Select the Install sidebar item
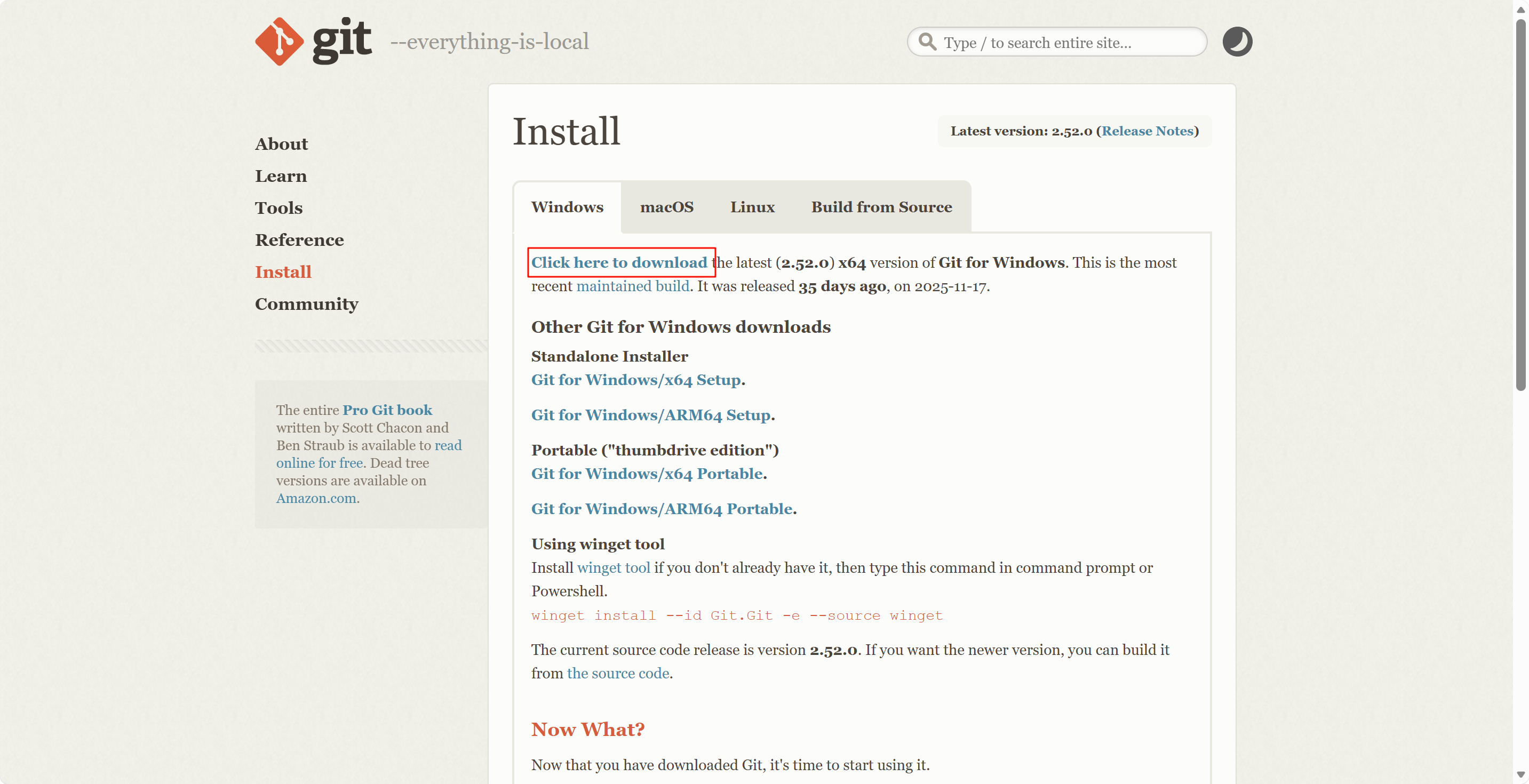The image size is (1529, 784). [283, 273]
